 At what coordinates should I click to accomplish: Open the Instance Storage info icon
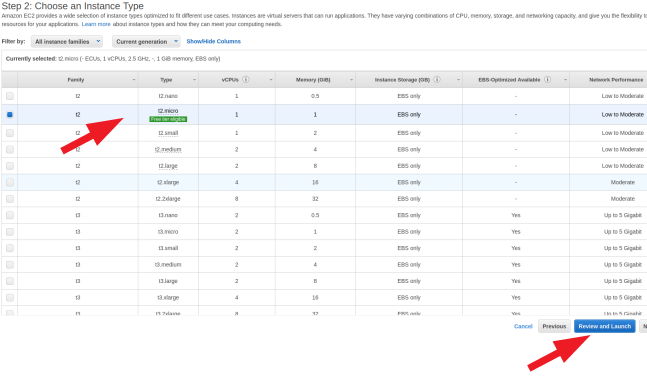[437, 79]
